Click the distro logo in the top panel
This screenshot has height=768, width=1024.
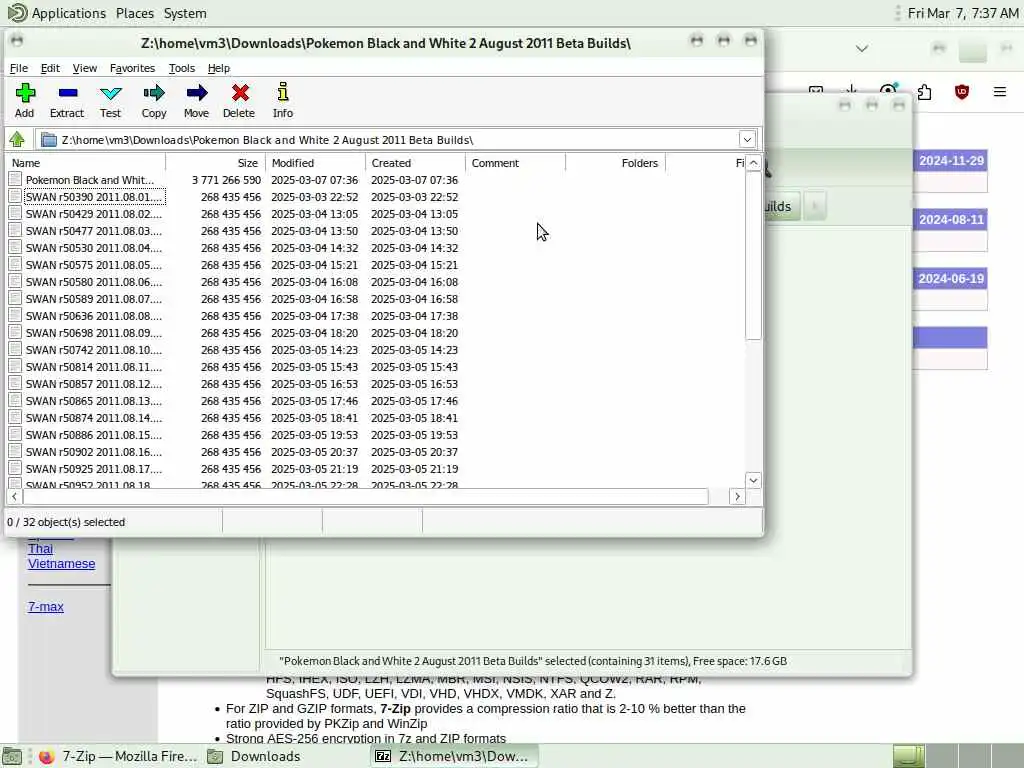[x=17, y=12]
